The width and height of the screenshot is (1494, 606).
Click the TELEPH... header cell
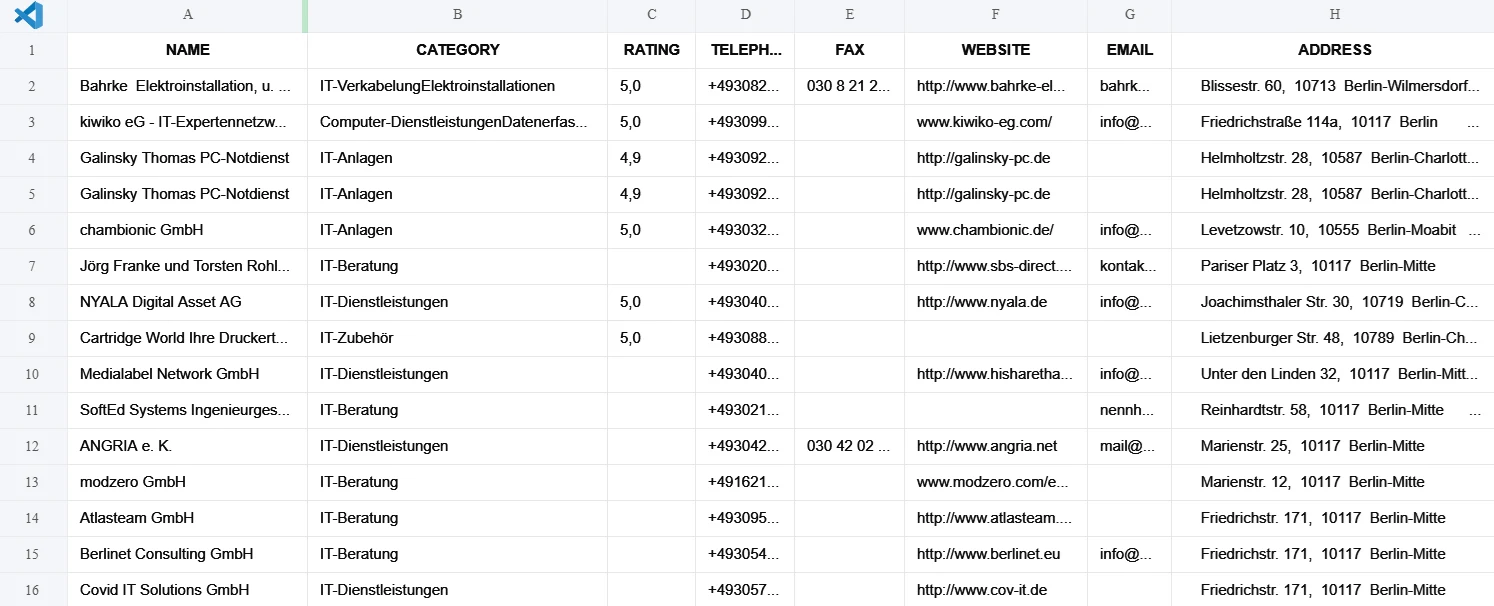point(746,50)
